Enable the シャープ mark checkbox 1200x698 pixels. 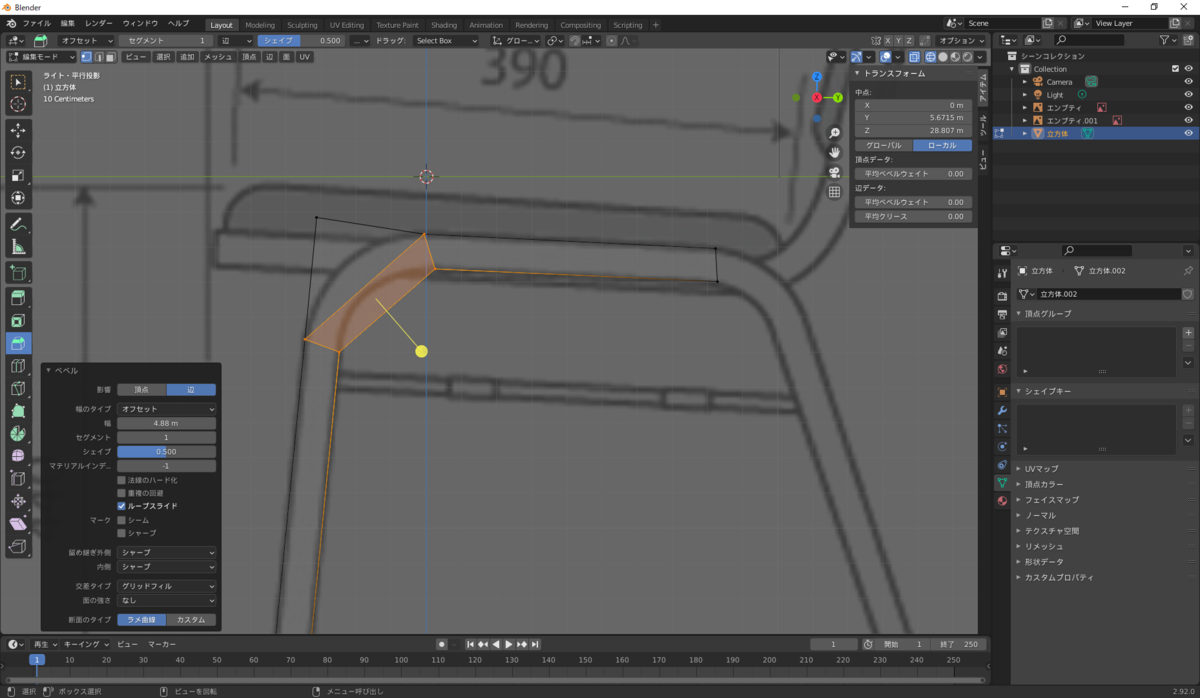click(122, 533)
